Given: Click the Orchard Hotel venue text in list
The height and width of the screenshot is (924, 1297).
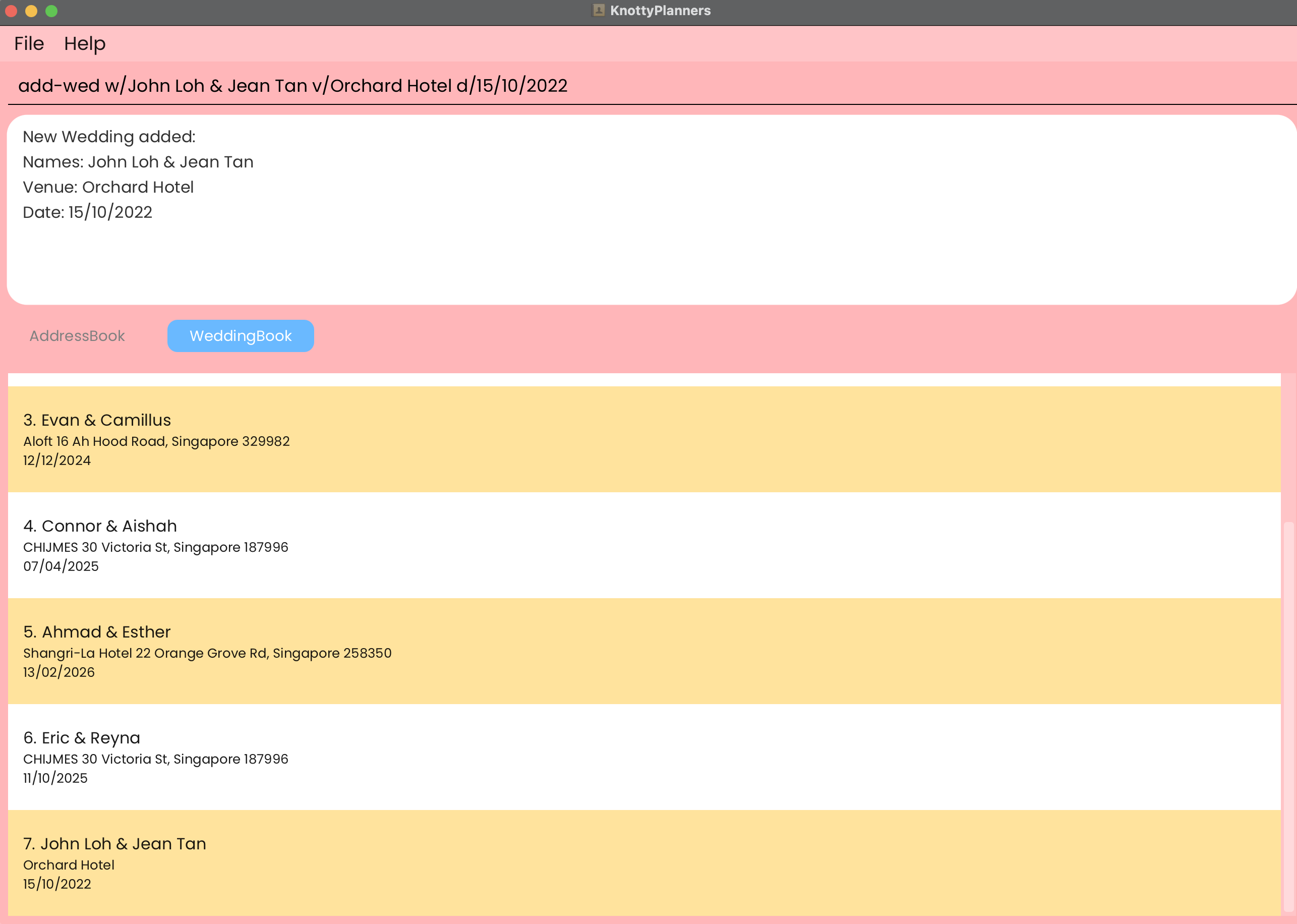Looking at the screenshot, I should (x=69, y=865).
